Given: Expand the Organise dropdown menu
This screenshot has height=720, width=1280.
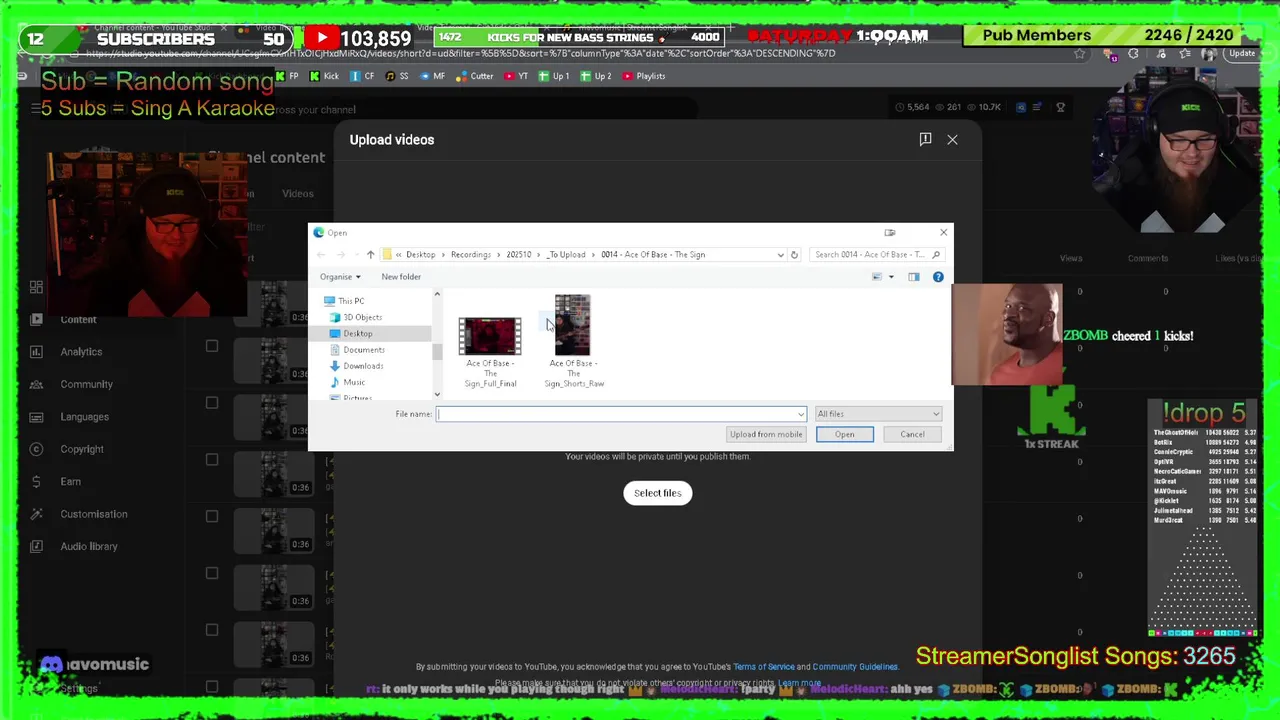Looking at the screenshot, I should click(x=340, y=277).
